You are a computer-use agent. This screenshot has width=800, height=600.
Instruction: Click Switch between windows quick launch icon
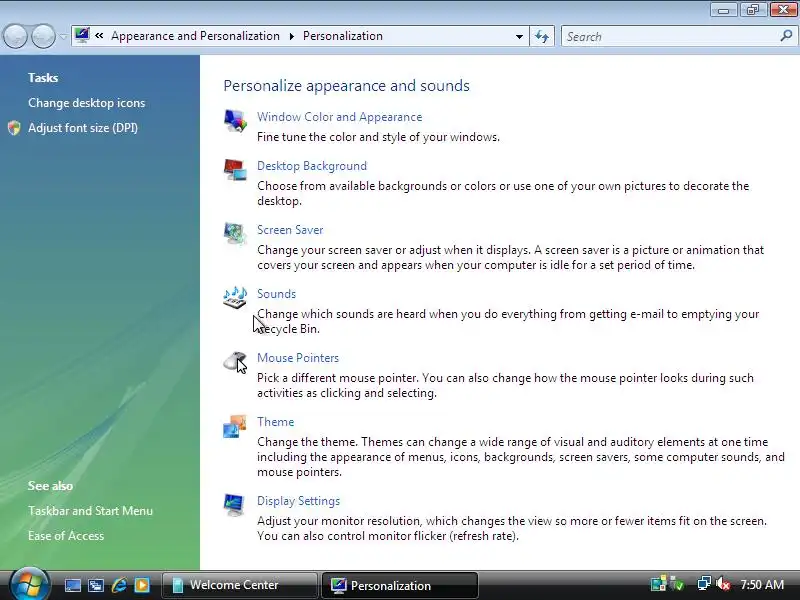coord(96,585)
